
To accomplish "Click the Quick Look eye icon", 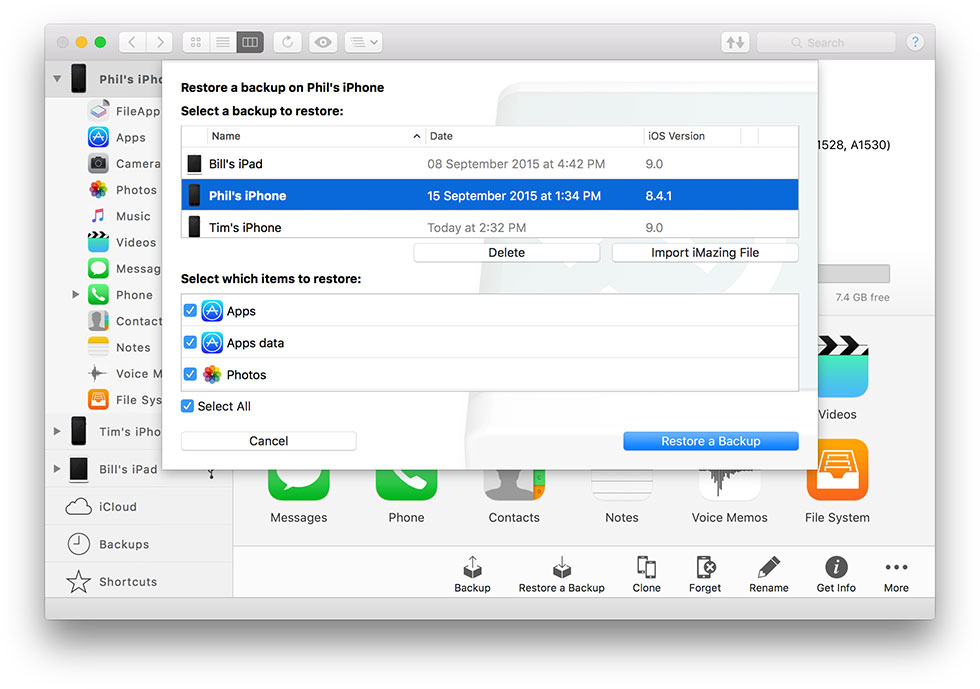I will coord(322,42).
